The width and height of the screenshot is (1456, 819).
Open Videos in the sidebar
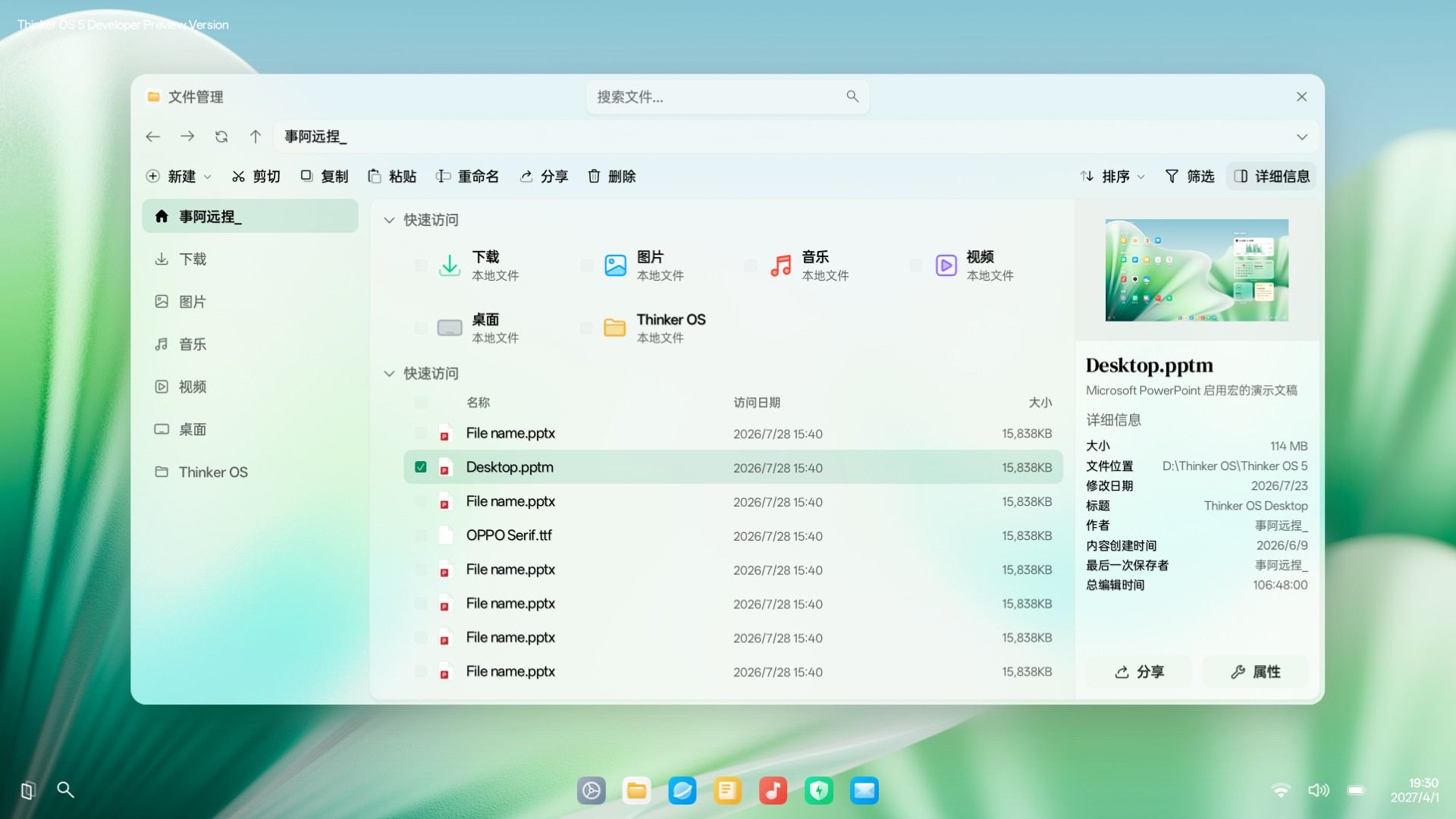[x=250, y=386]
